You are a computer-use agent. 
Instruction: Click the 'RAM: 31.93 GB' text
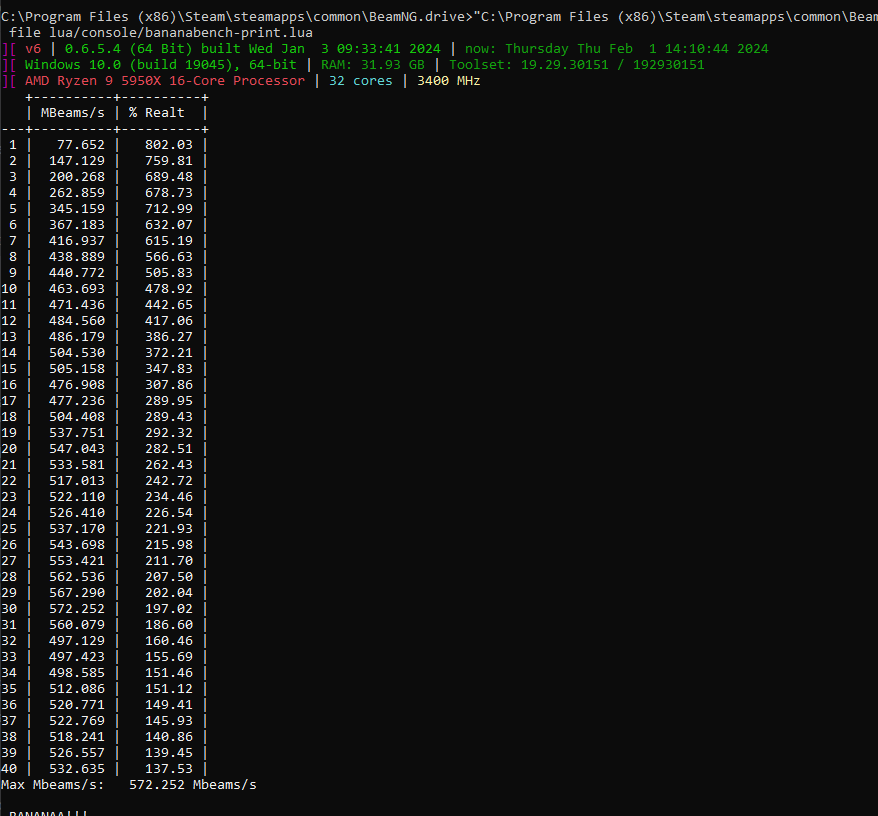click(373, 65)
